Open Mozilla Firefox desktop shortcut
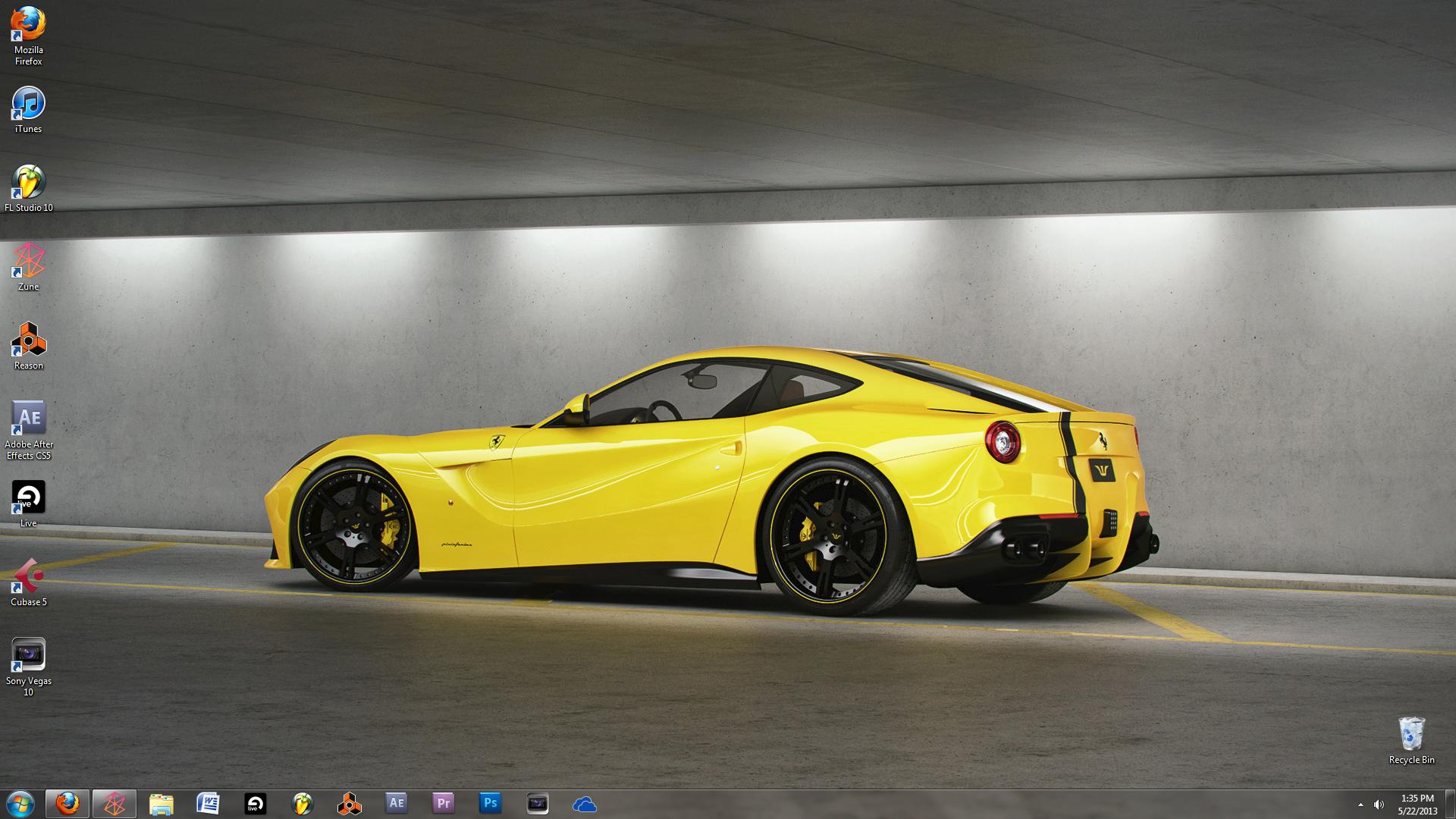This screenshot has height=819, width=1456. pos(29,35)
